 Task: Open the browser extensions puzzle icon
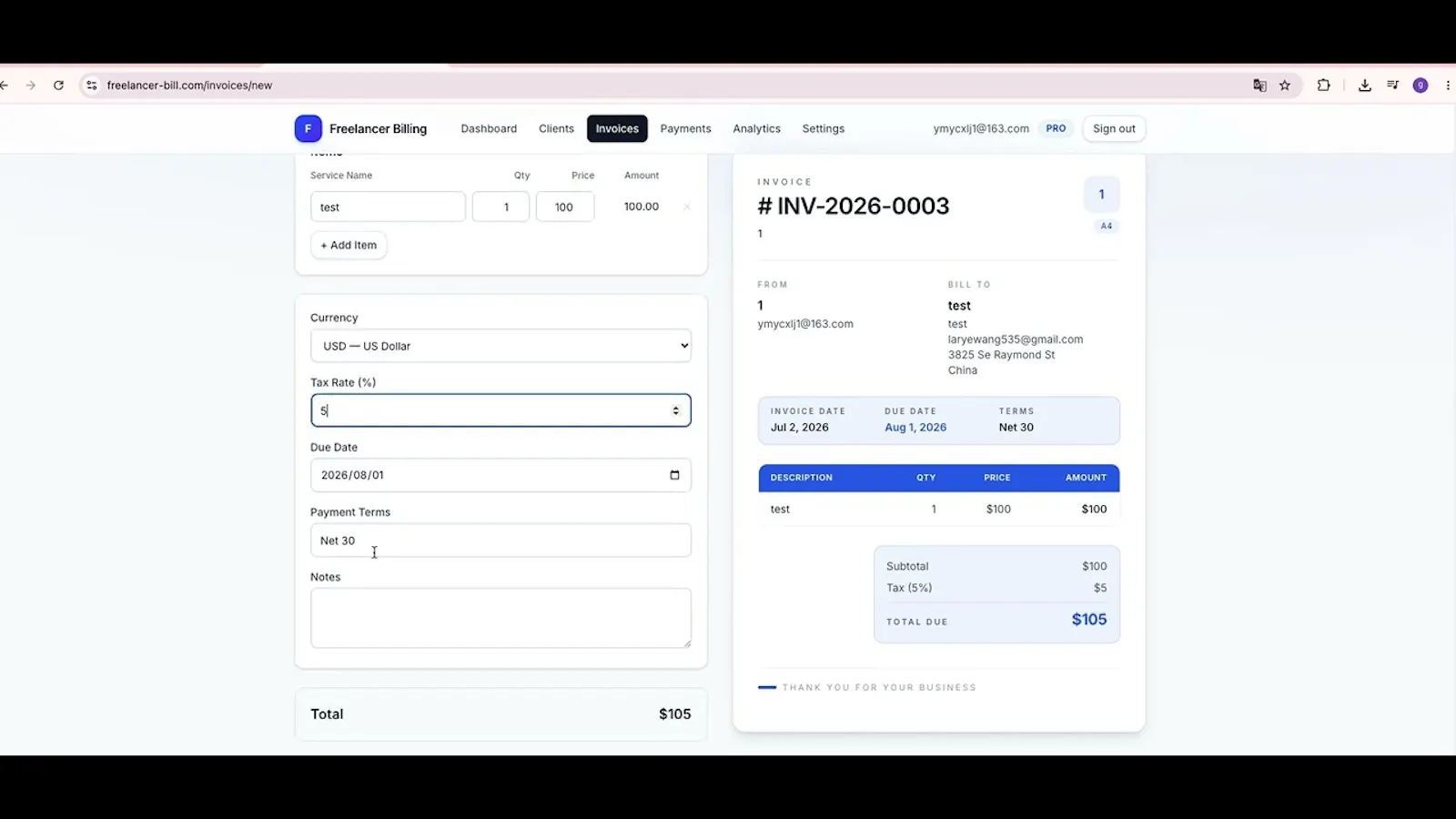(1324, 86)
